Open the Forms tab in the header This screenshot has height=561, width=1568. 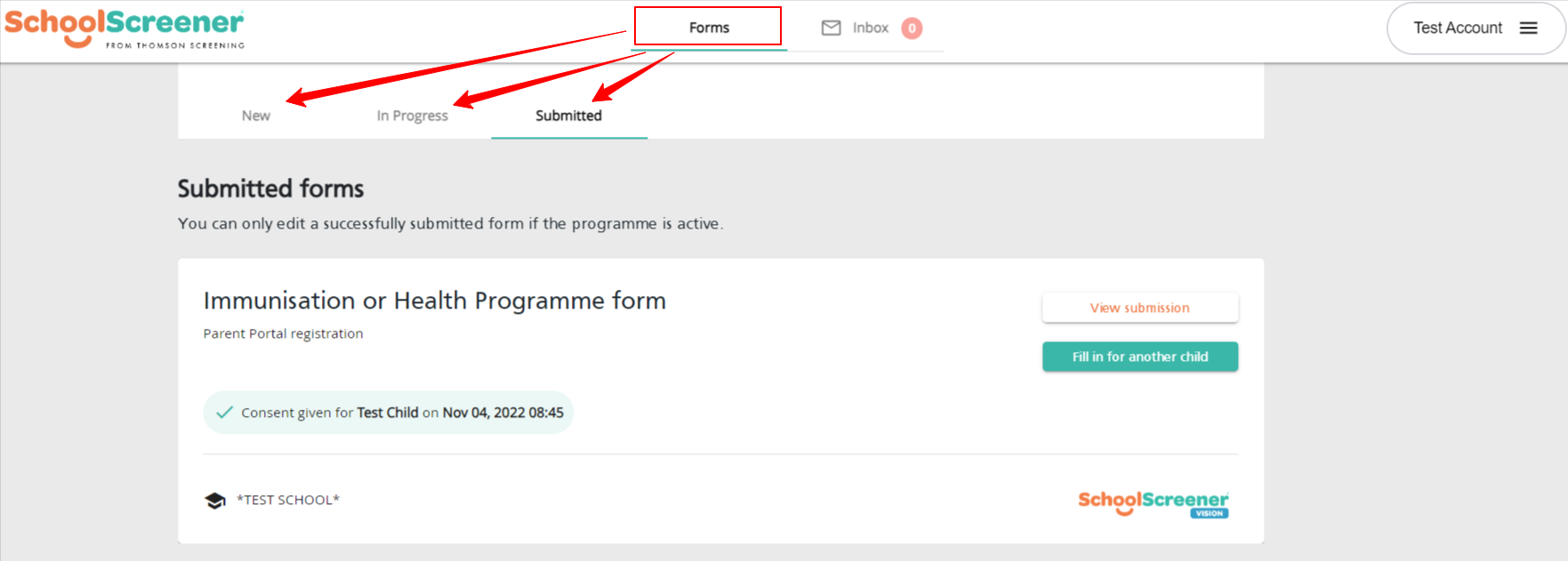[709, 28]
